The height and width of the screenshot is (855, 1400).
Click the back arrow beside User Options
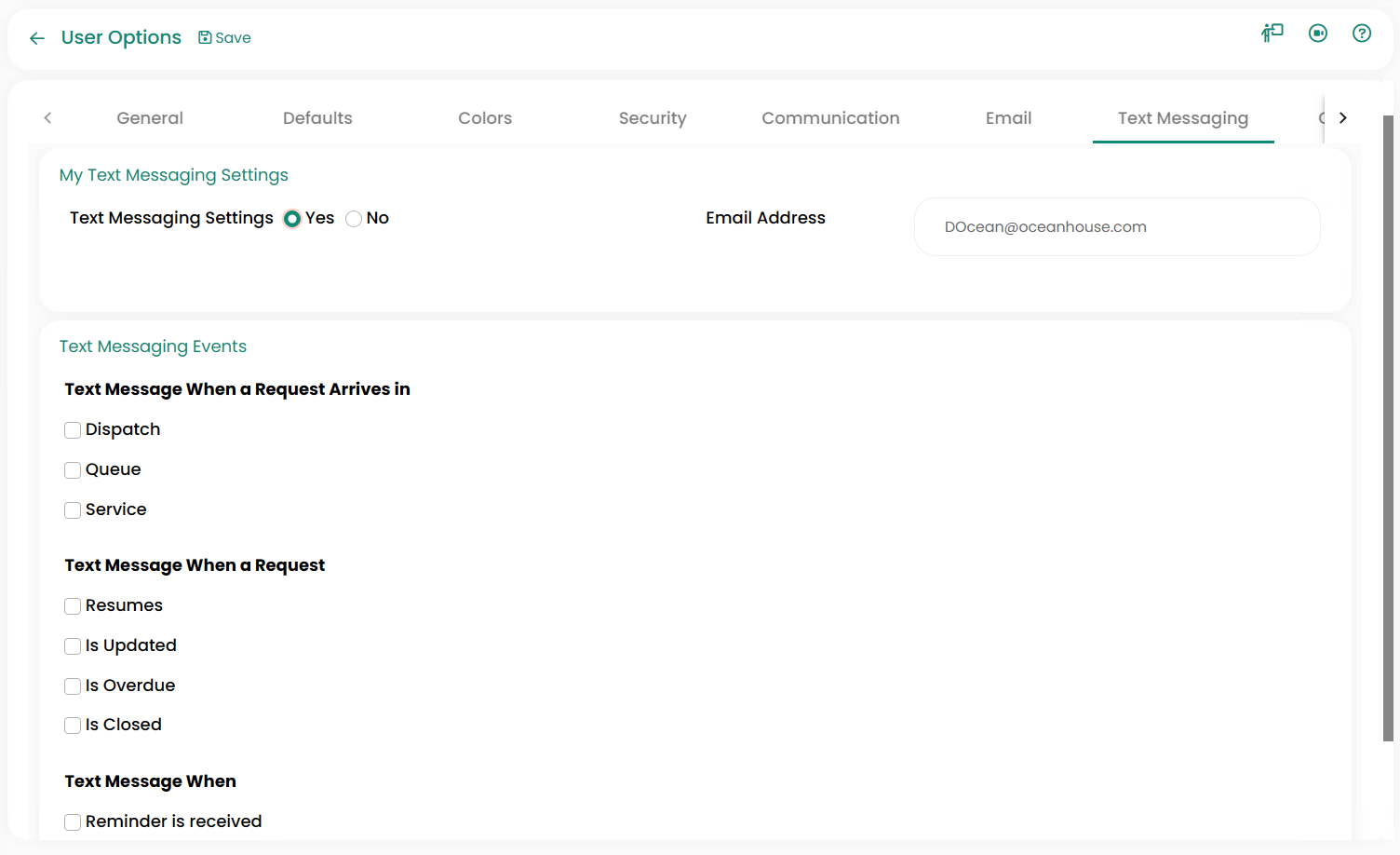[37, 38]
